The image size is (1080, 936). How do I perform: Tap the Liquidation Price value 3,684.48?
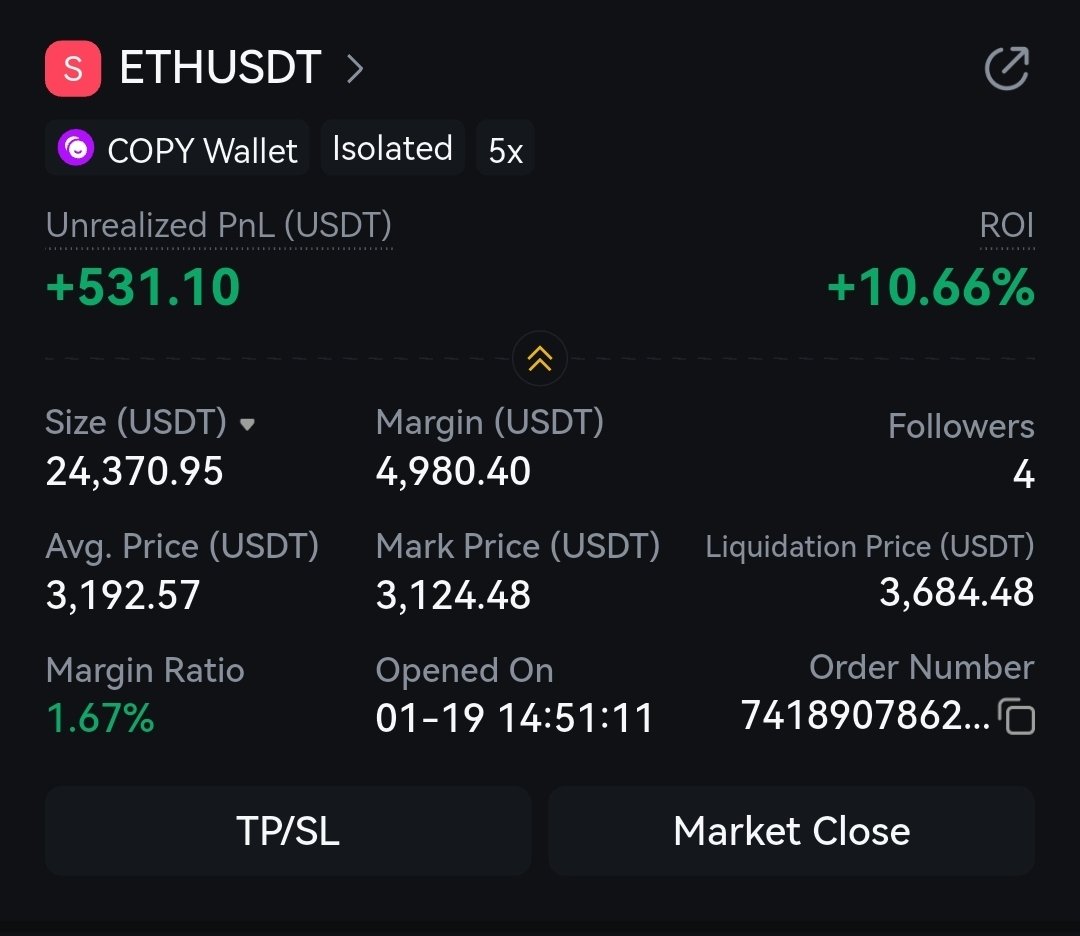pos(956,593)
